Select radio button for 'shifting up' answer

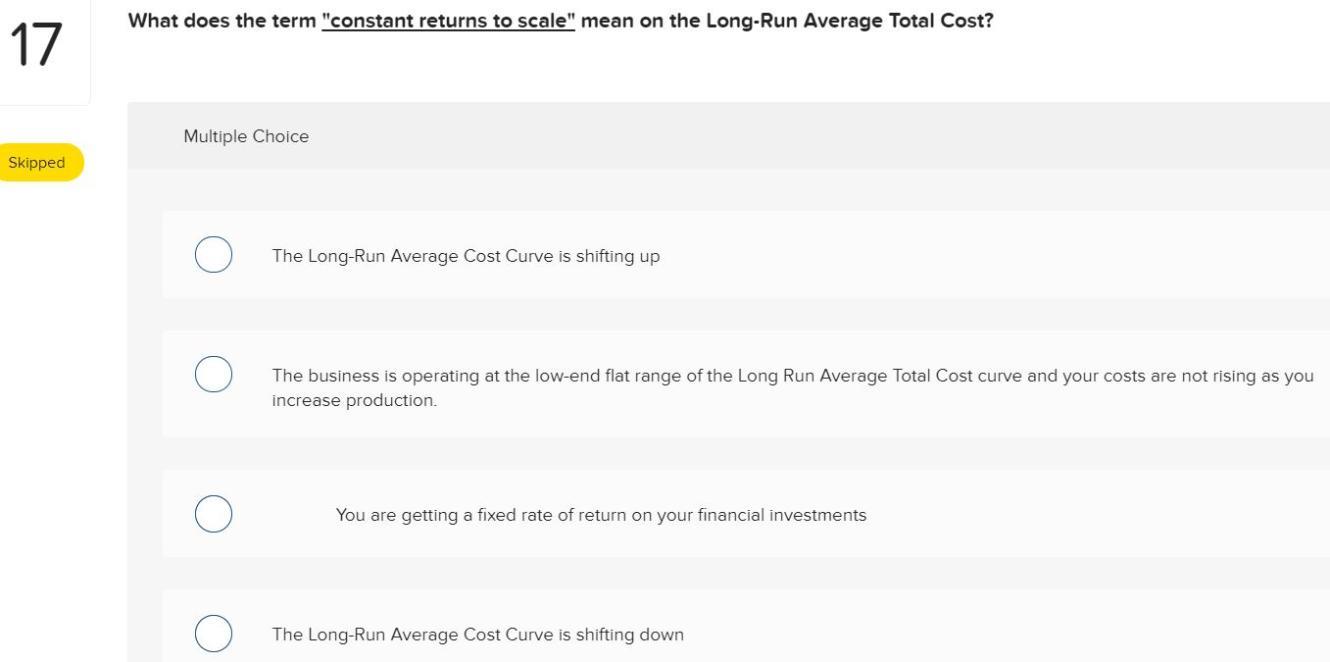212,254
